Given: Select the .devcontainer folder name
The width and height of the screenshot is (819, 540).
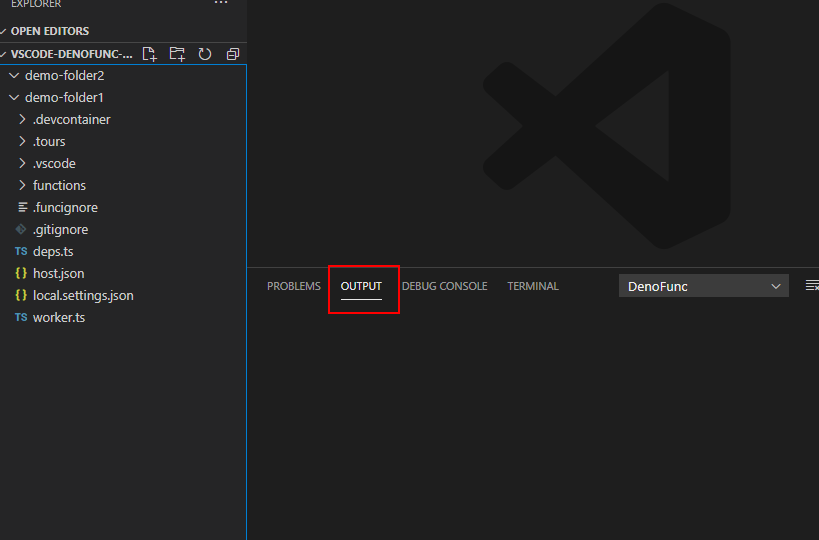Looking at the screenshot, I should coord(72,119).
